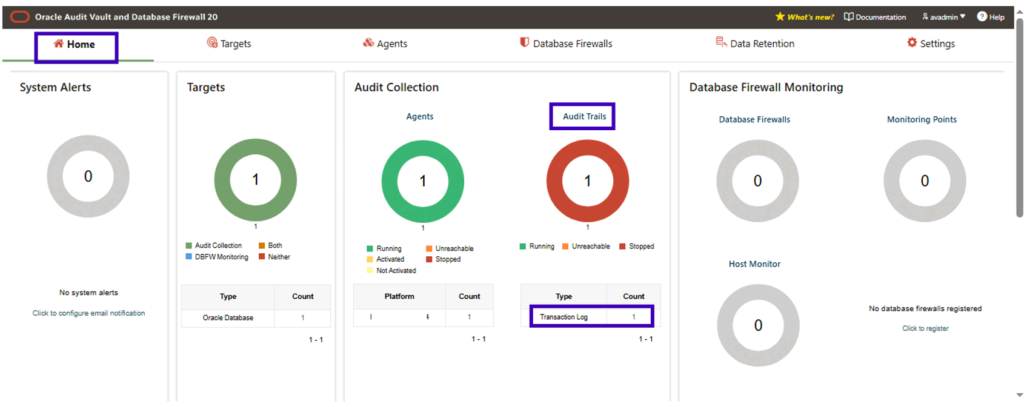Viewport: 1024px width, 407px height.
Task: Click the Home house icon
Action: coord(59,44)
